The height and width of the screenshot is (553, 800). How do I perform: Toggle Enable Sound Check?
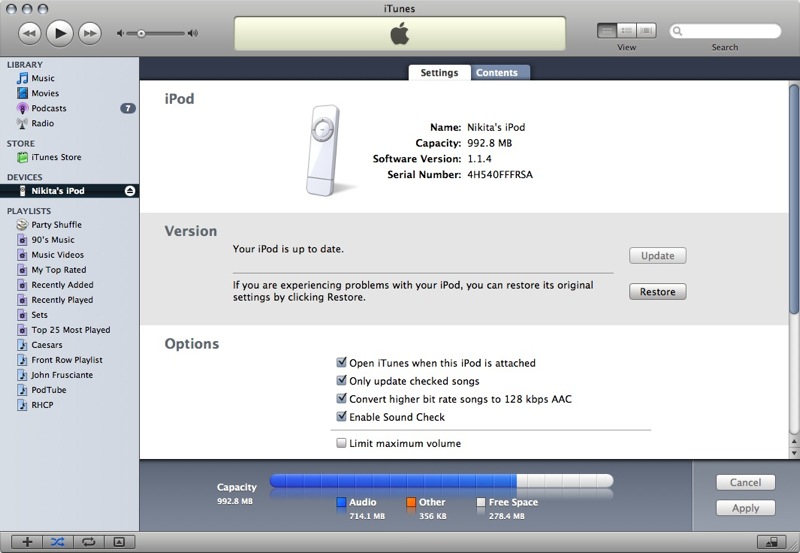(341, 417)
